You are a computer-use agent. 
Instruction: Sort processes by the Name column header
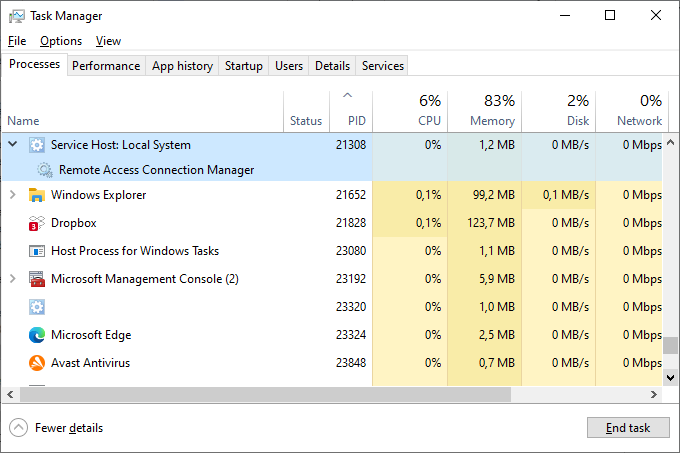(x=143, y=111)
